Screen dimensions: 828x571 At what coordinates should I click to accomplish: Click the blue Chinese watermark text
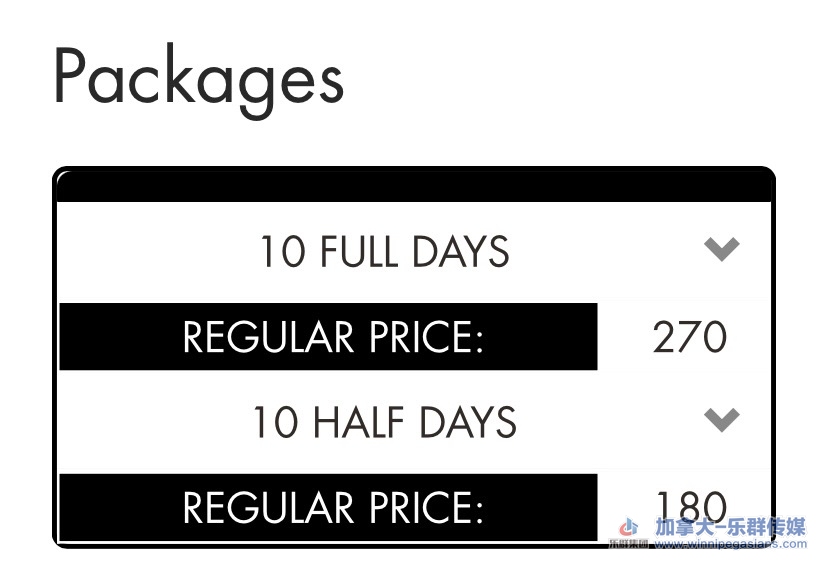tap(729, 526)
